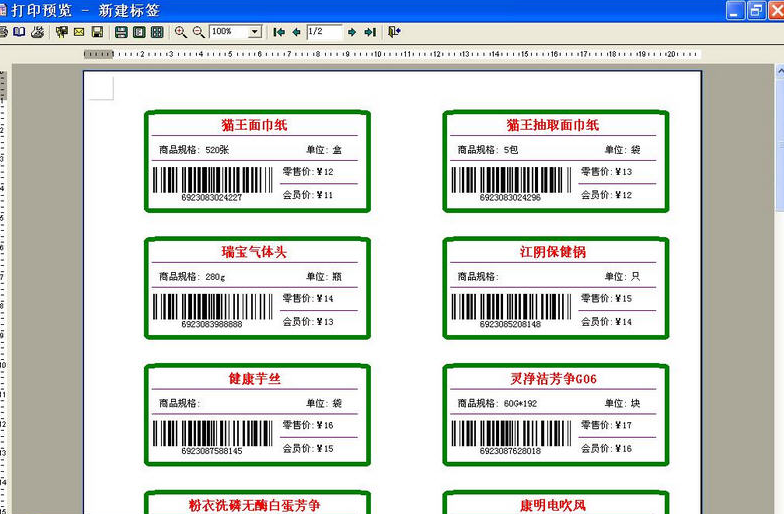The height and width of the screenshot is (514, 784).
Task: Click the print icon at toolbar's left edge
Action: click(x=4, y=32)
